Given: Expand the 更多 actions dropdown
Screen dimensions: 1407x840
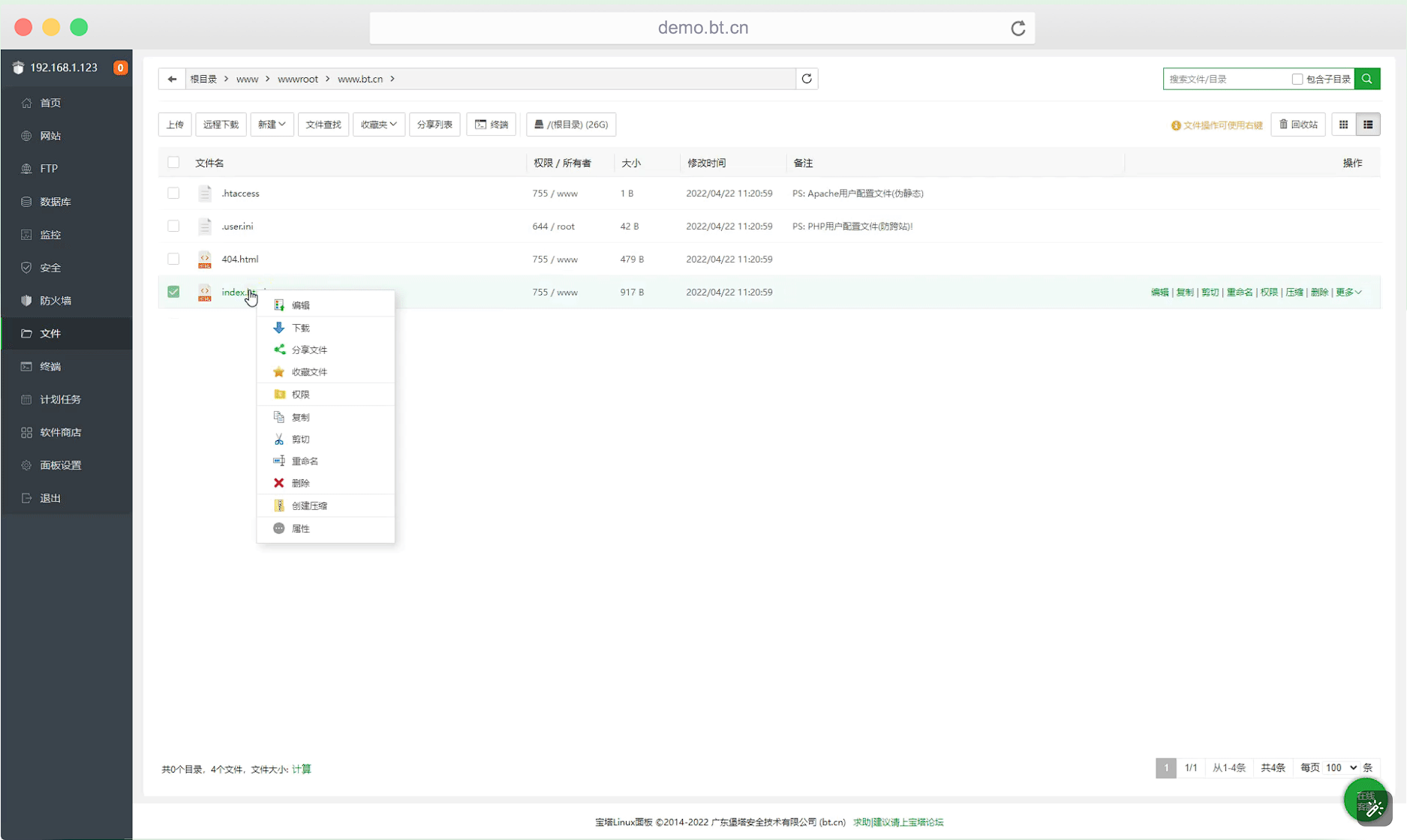Looking at the screenshot, I should click(x=1348, y=292).
